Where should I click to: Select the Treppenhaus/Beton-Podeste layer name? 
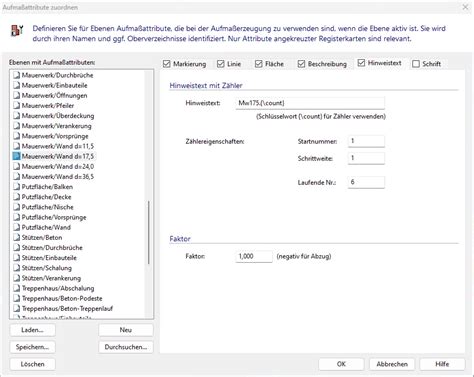pyautogui.click(x=62, y=298)
